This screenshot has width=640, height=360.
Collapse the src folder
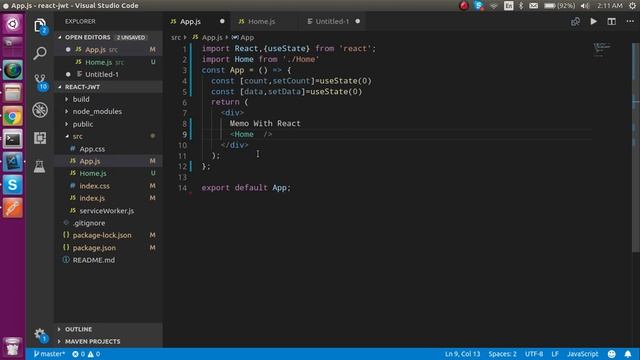[108, 136]
